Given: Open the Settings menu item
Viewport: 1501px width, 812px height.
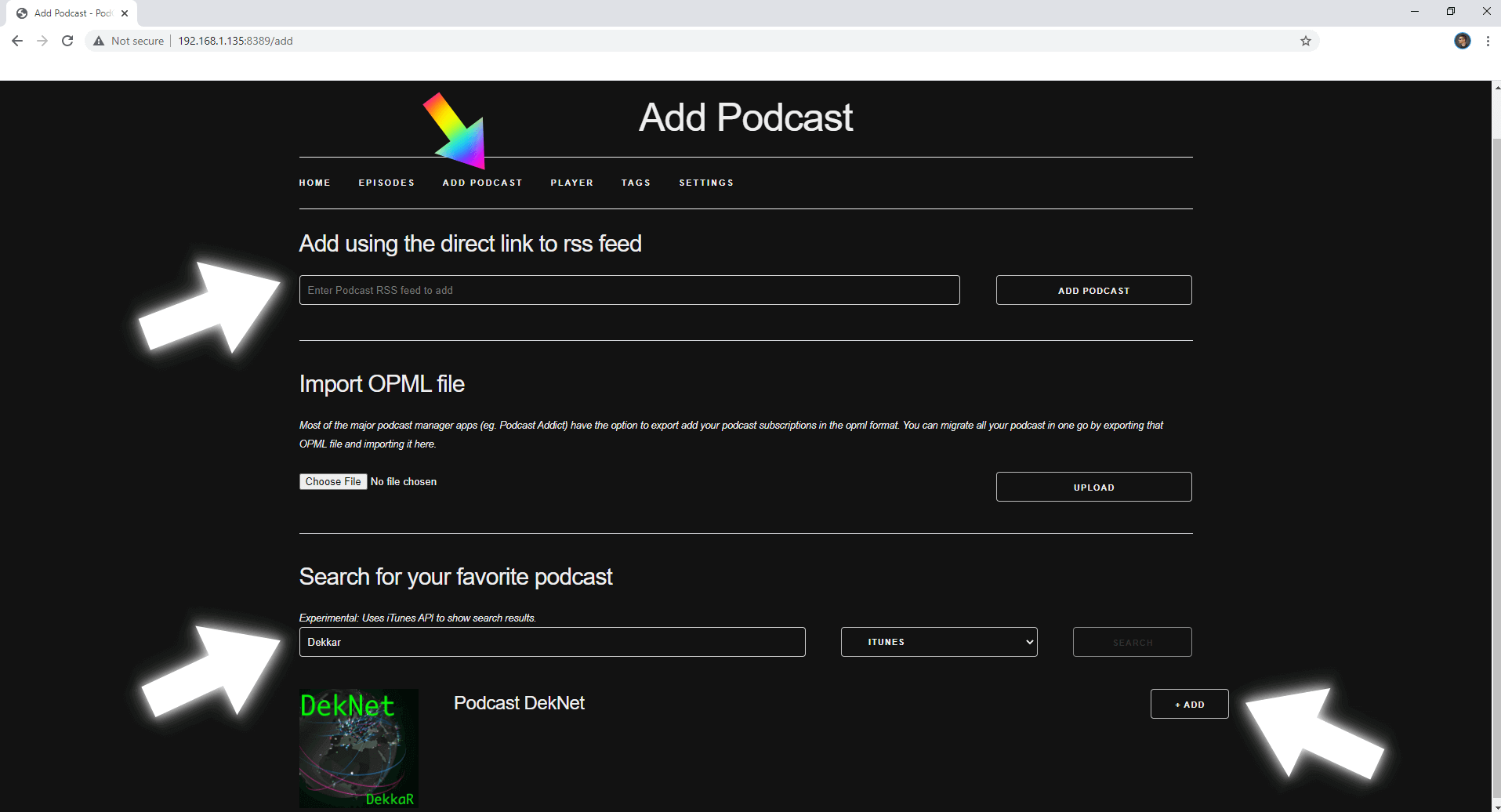Looking at the screenshot, I should tap(706, 183).
